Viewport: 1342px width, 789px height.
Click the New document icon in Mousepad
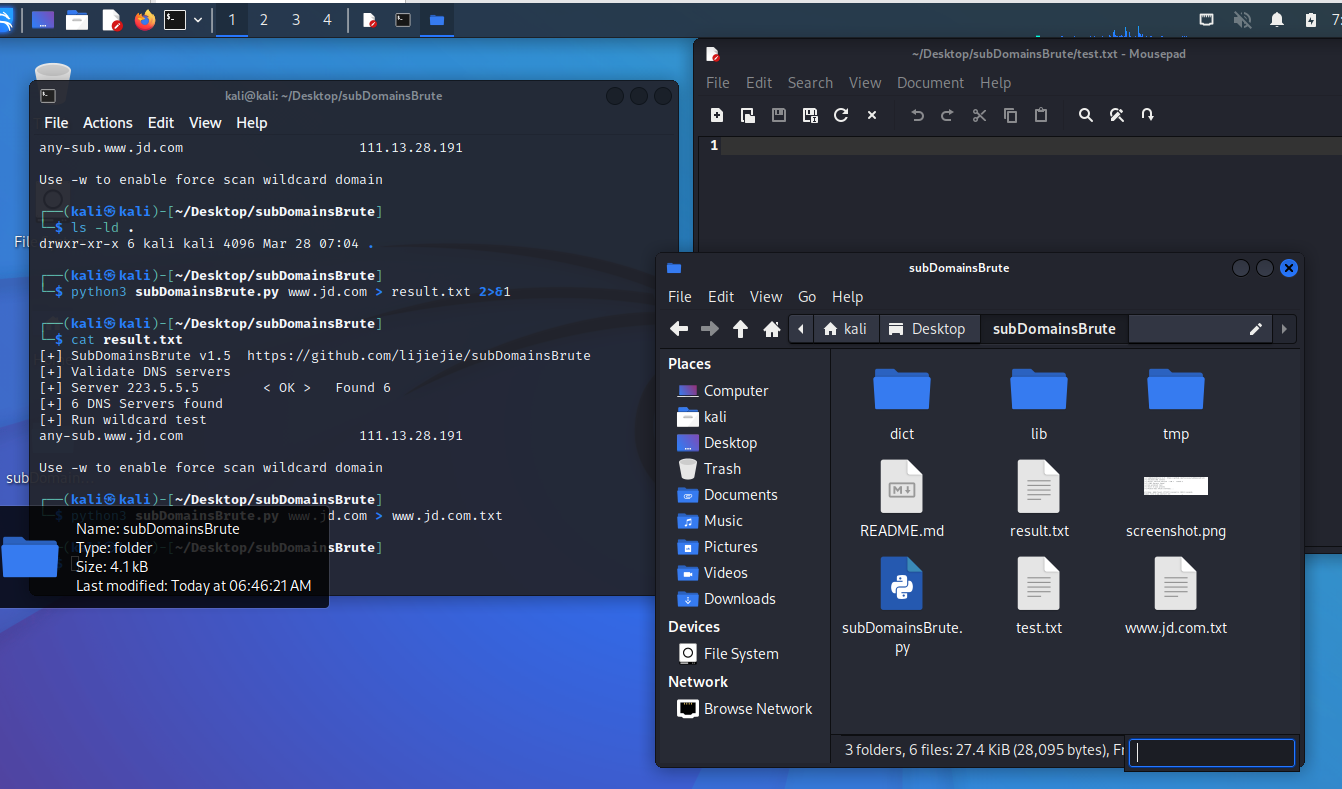click(x=717, y=115)
